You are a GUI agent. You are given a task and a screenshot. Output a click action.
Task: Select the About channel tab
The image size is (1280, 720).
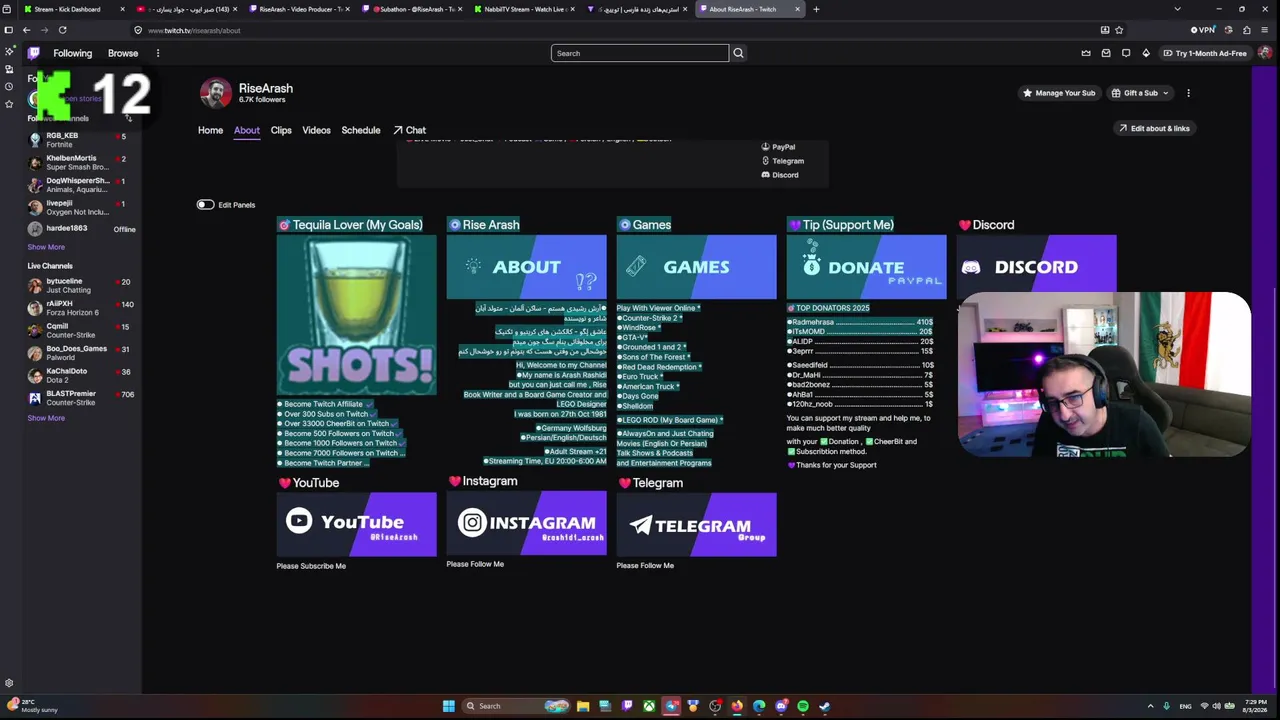coord(246,130)
